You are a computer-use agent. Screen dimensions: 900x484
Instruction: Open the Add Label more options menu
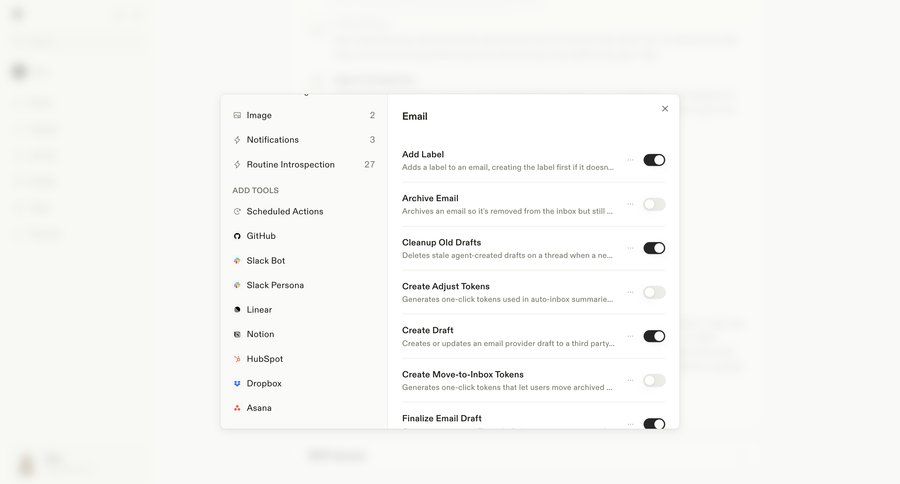pyautogui.click(x=630, y=160)
